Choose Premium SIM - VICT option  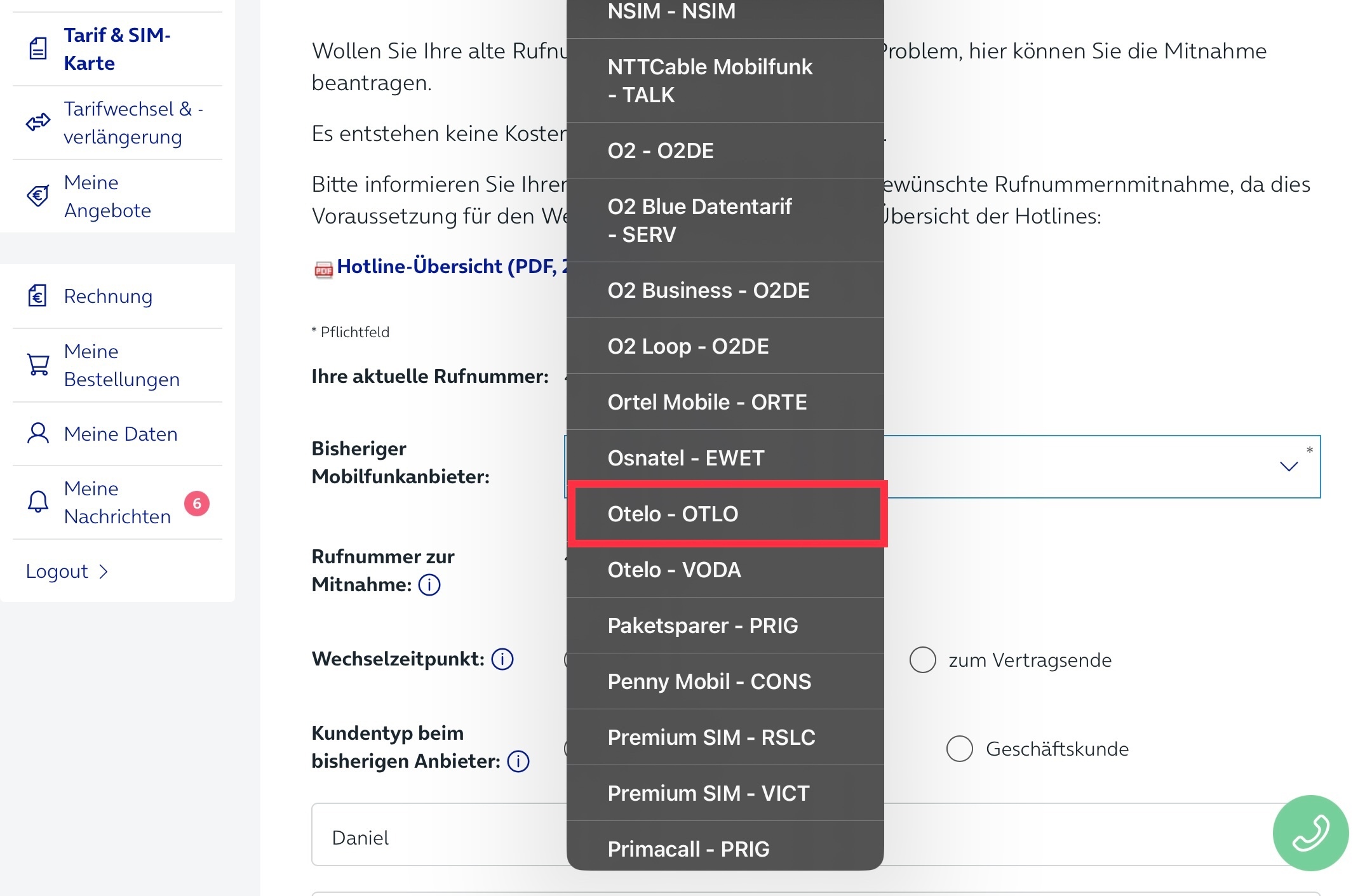point(725,793)
